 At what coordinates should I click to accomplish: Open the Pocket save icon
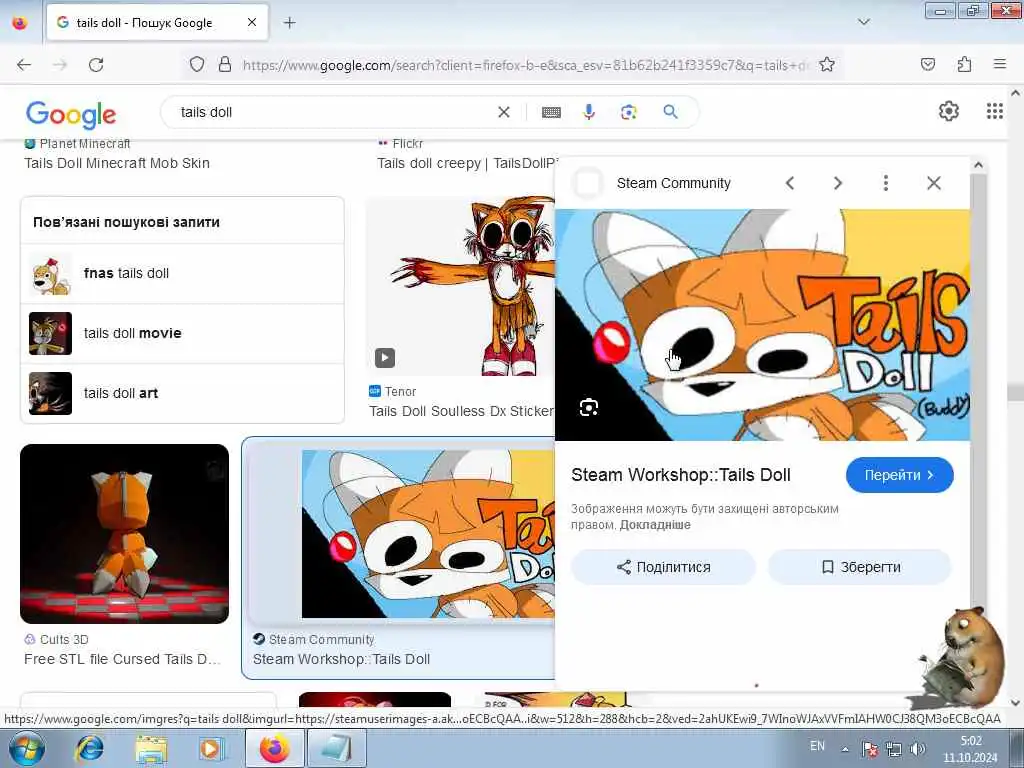point(927,64)
